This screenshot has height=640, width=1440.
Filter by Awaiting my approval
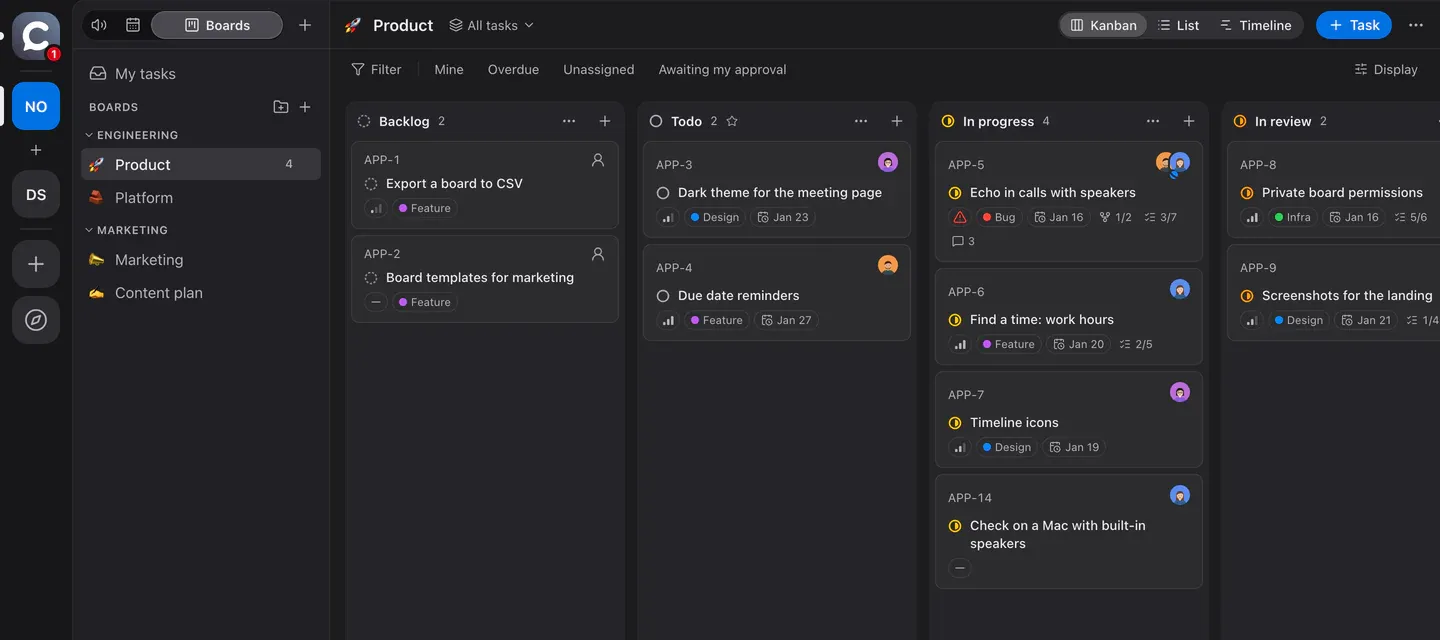click(722, 69)
